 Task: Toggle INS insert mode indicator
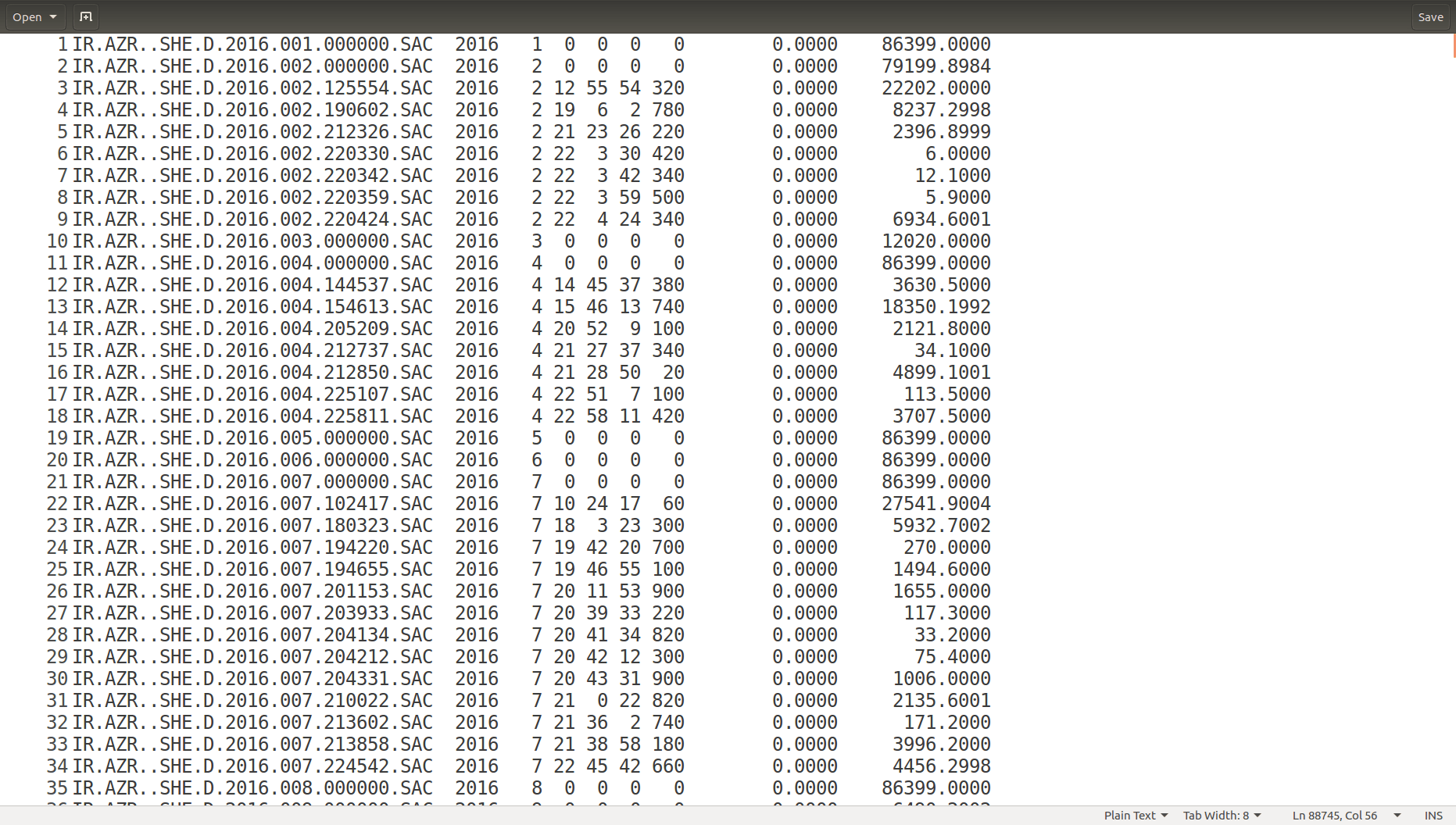1433,815
